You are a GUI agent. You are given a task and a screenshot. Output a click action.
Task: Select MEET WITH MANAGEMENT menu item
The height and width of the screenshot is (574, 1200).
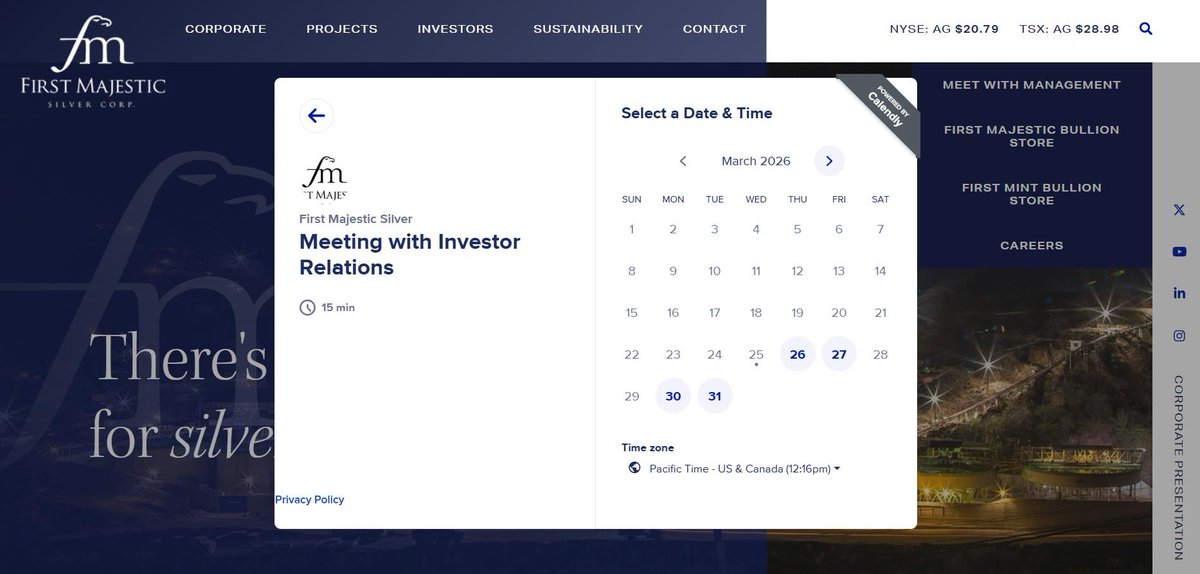[x=1032, y=85]
